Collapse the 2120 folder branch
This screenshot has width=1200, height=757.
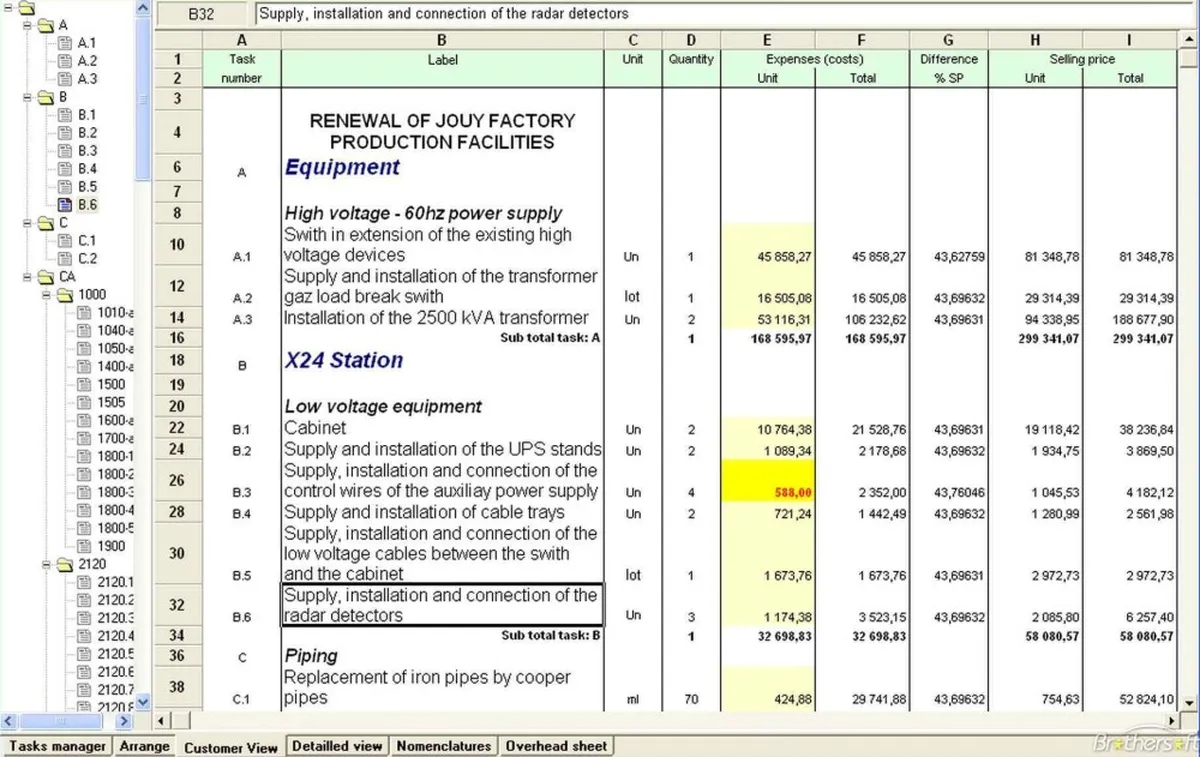pyautogui.click(x=47, y=564)
